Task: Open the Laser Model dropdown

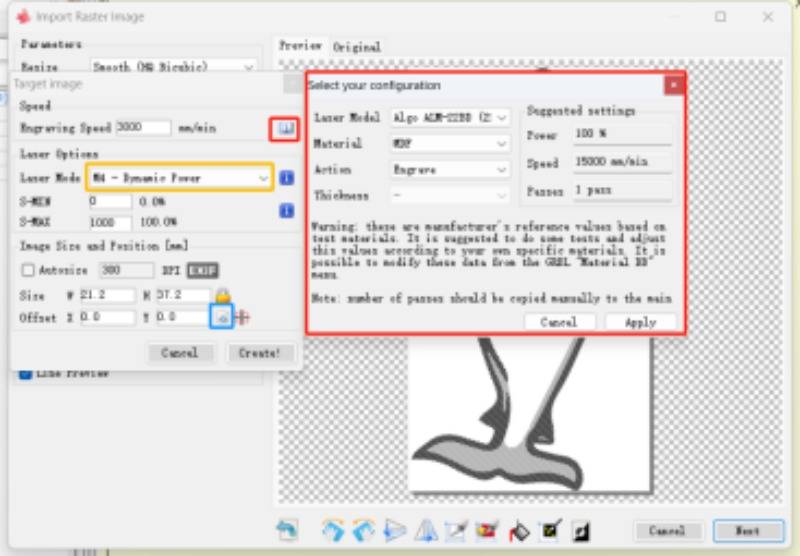Action: tap(450, 118)
